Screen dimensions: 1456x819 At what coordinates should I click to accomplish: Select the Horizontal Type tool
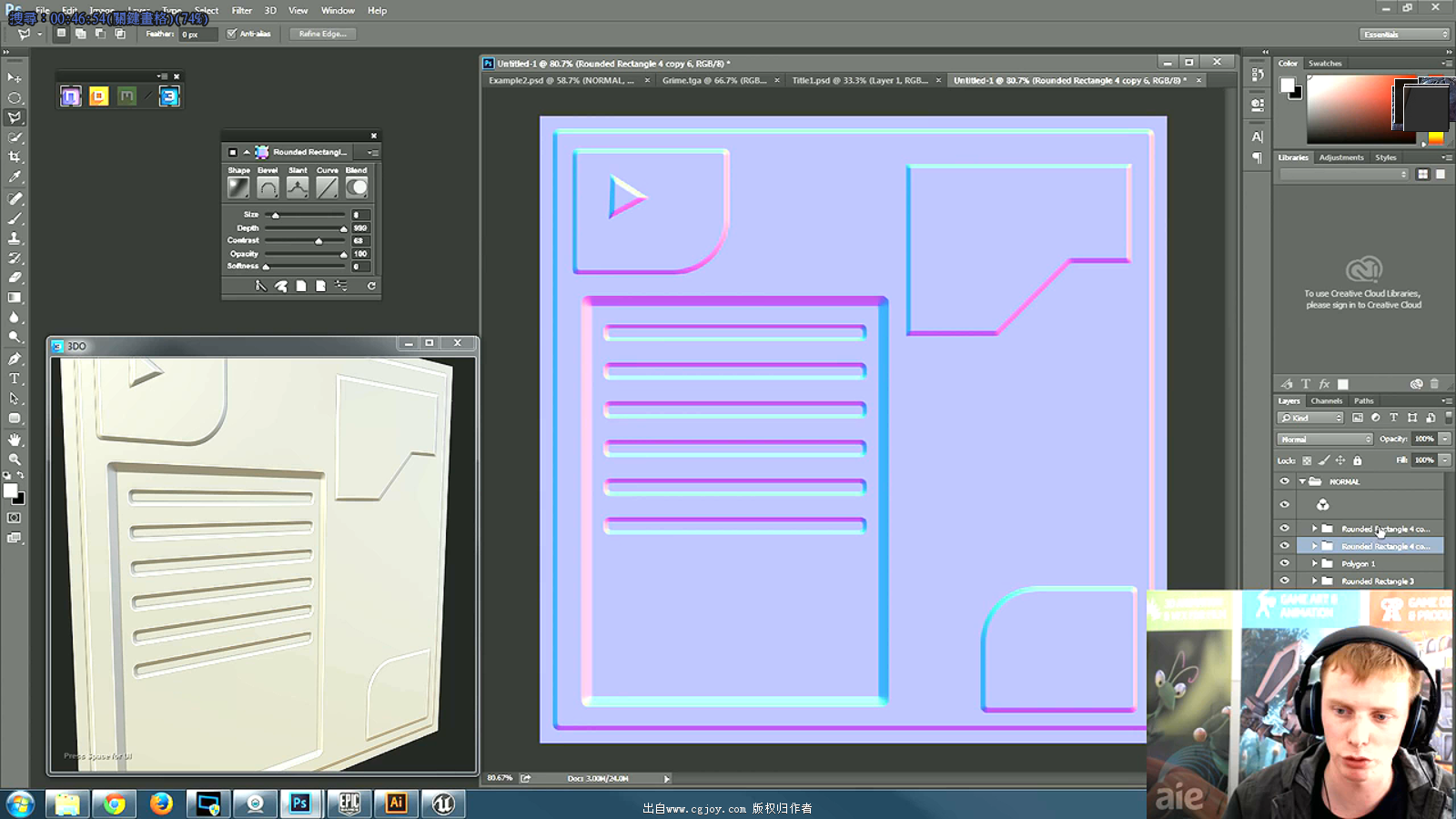coord(15,379)
